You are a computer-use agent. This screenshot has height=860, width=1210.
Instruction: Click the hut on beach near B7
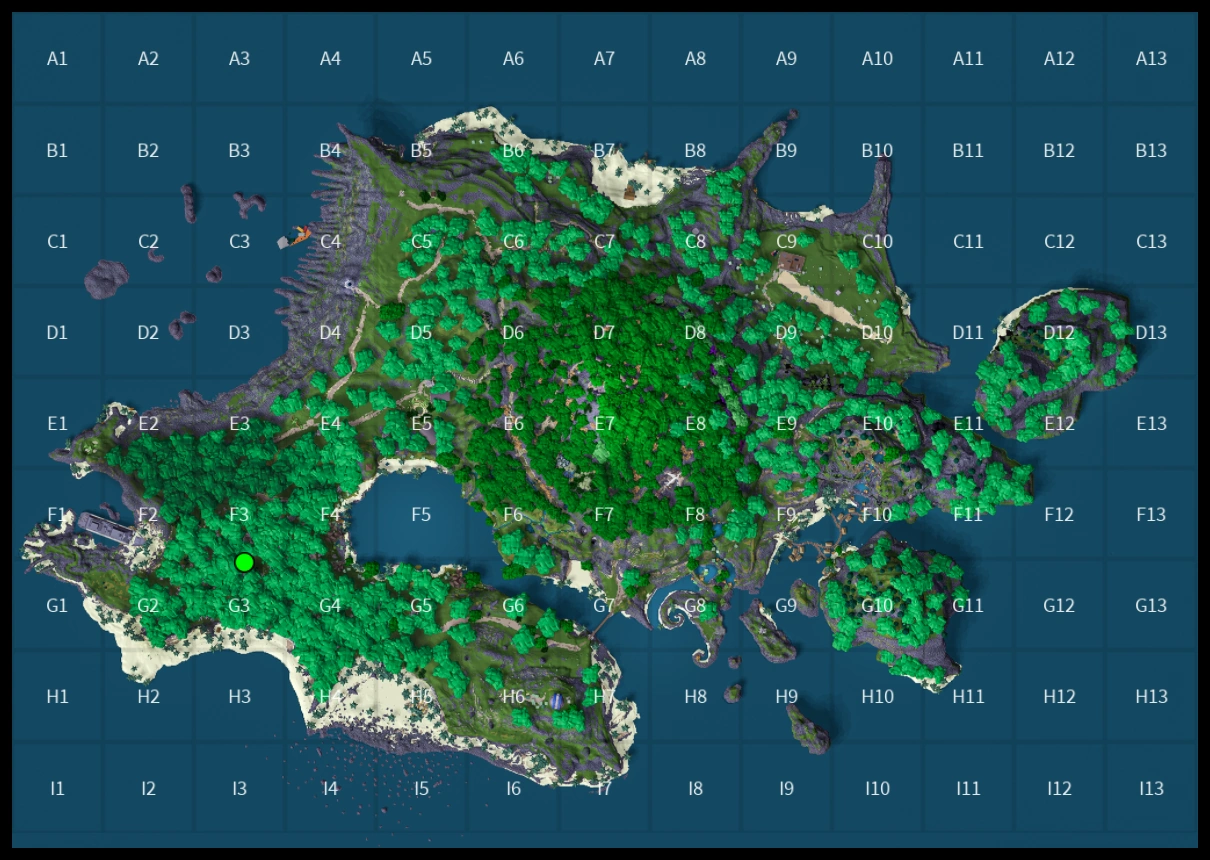627,190
